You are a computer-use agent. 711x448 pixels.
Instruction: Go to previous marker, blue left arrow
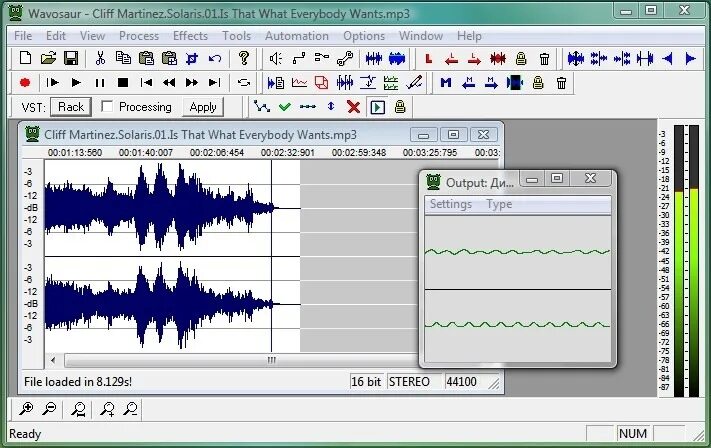click(468, 83)
